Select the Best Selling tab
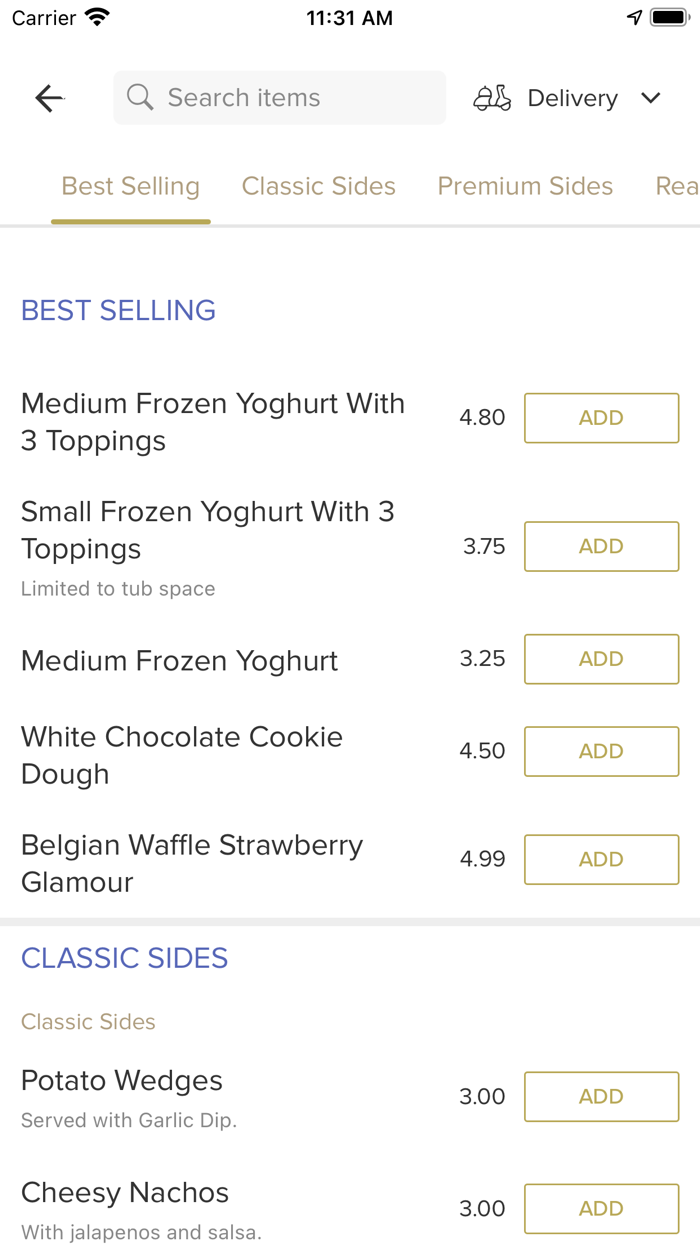The image size is (700, 1244). tap(130, 186)
